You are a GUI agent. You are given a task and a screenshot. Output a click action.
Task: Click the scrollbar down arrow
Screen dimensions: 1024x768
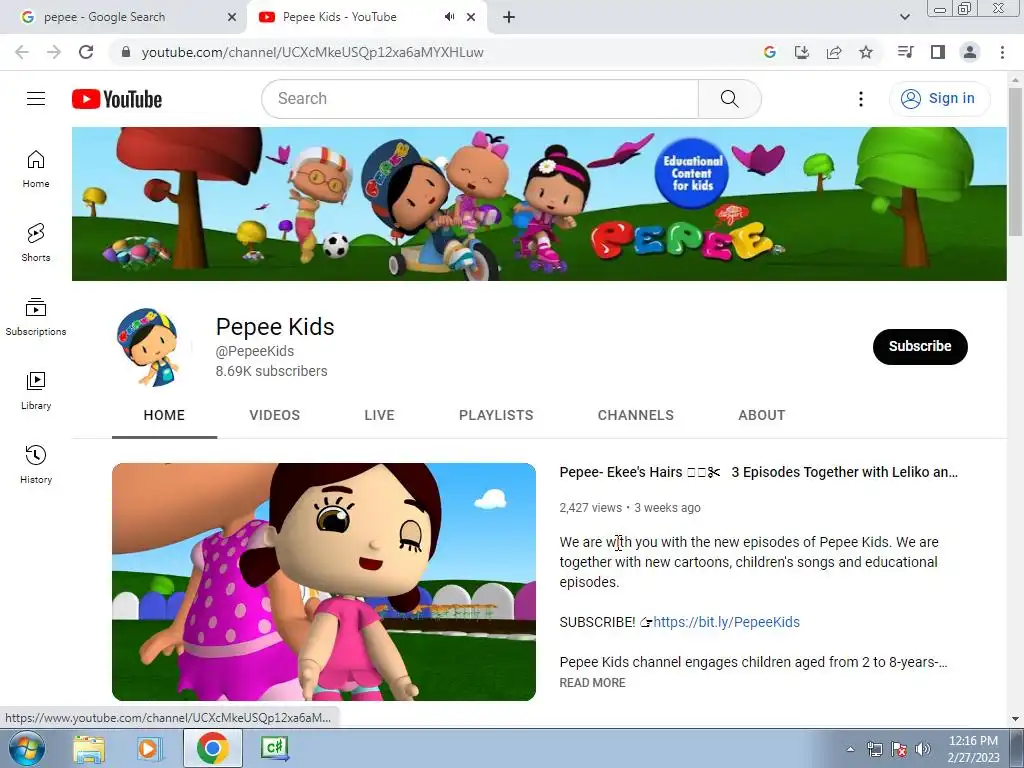(x=1015, y=719)
